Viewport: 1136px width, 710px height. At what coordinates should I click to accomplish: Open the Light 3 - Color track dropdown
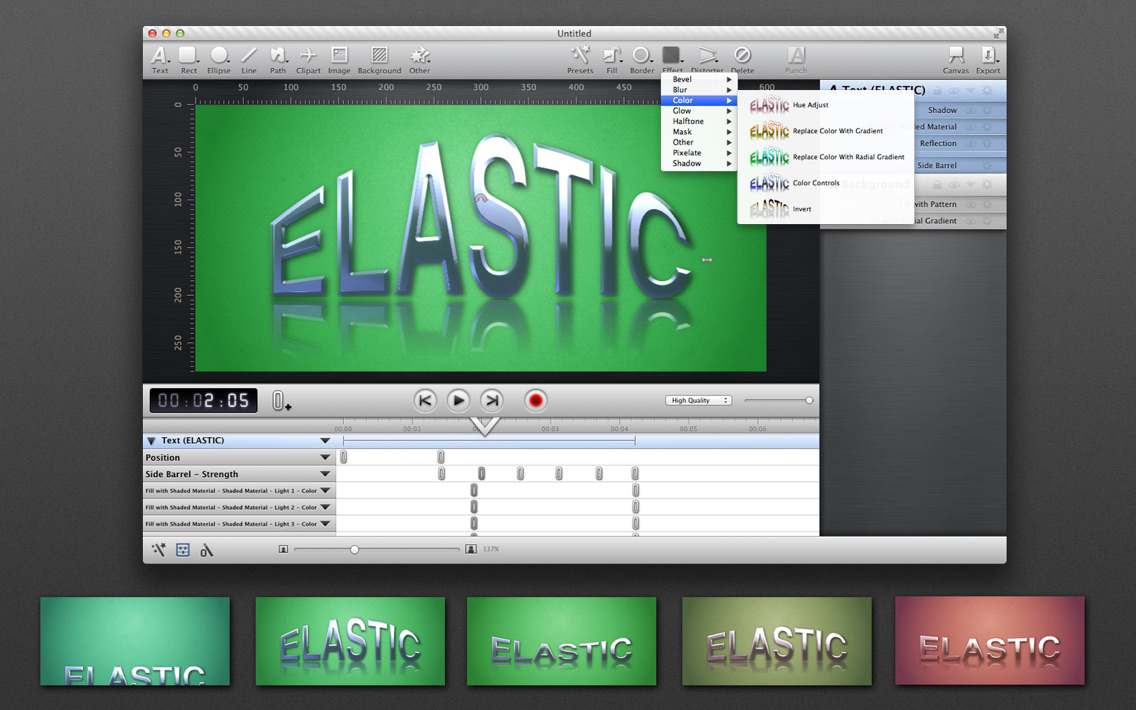[325, 524]
